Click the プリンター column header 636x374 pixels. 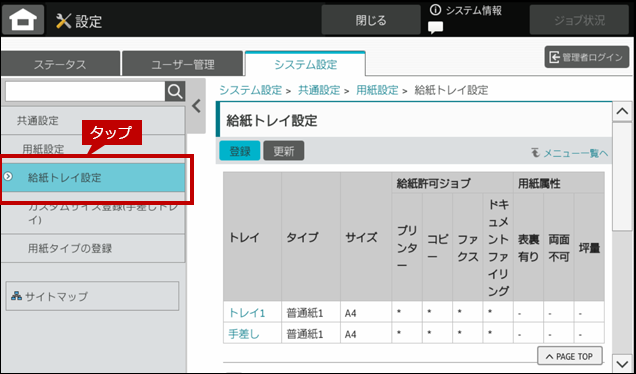click(407, 247)
